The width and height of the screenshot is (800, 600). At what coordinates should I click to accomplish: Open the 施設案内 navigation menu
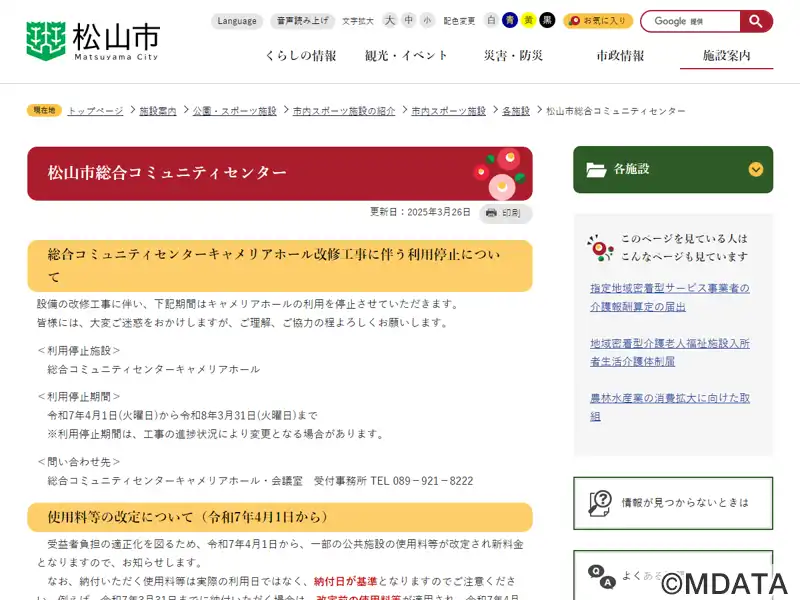tap(727, 56)
